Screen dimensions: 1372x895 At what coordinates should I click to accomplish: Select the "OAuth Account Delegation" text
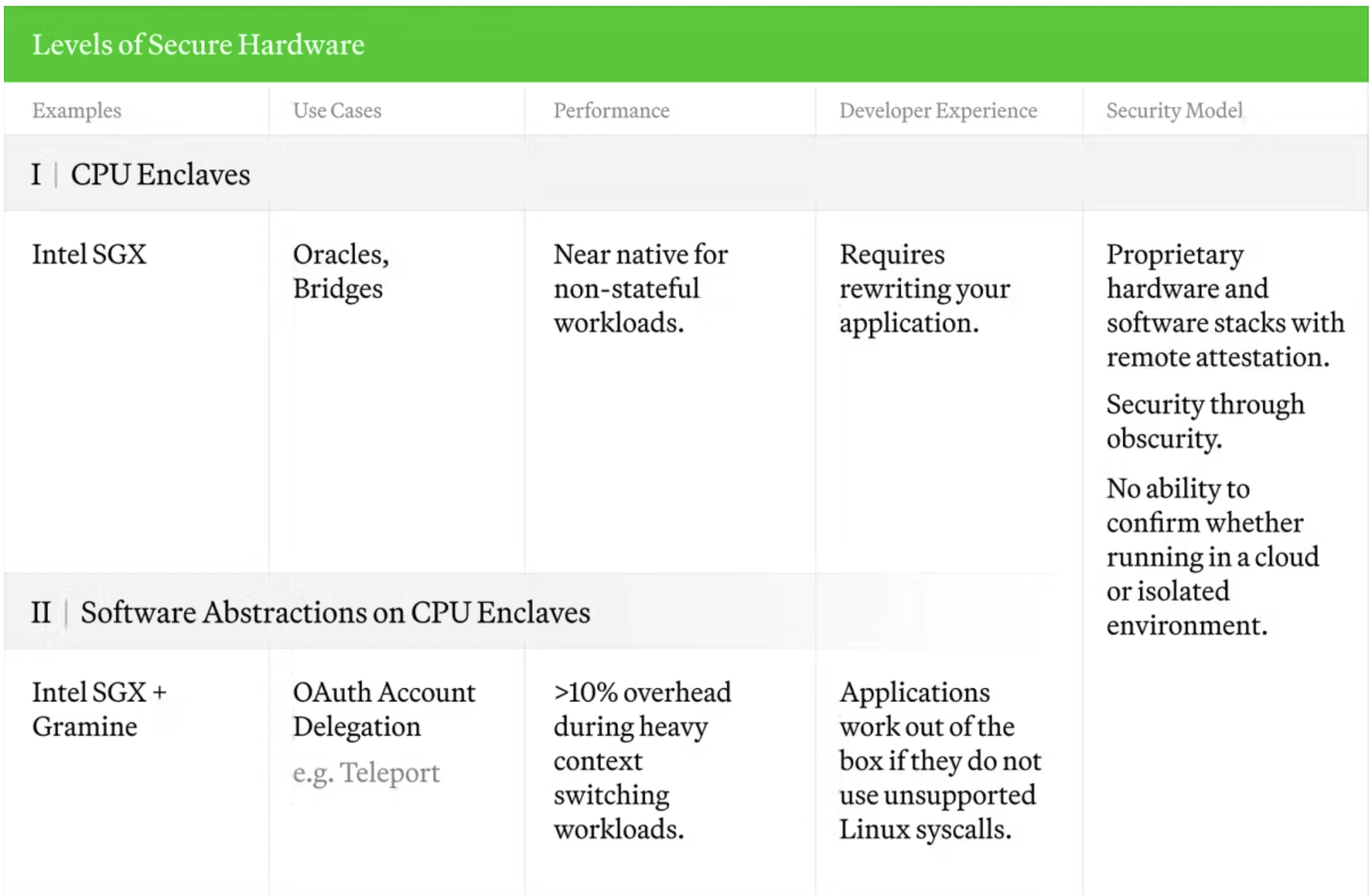point(384,709)
